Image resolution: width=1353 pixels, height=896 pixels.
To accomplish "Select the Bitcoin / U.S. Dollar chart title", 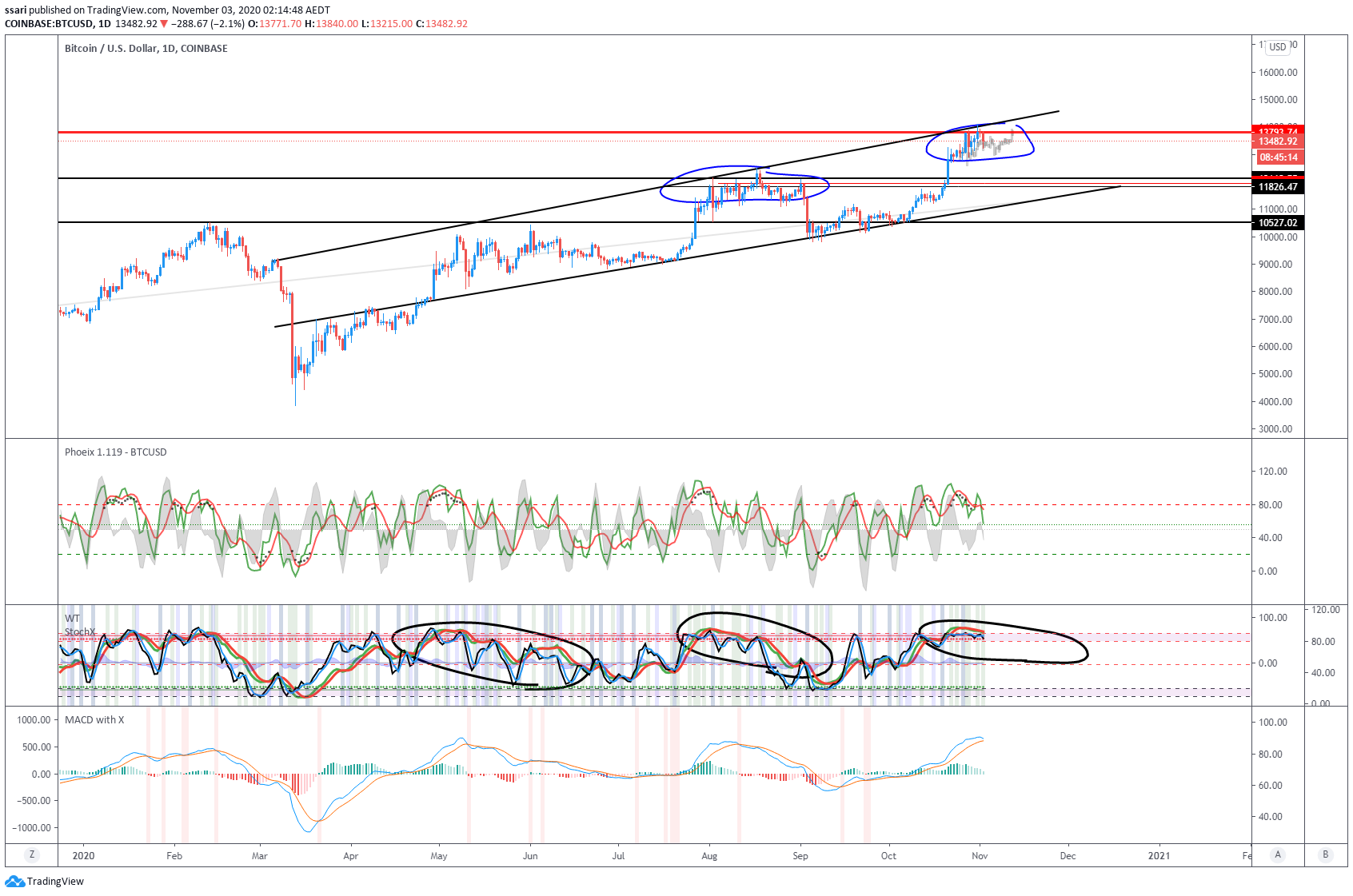I will pos(146,48).
